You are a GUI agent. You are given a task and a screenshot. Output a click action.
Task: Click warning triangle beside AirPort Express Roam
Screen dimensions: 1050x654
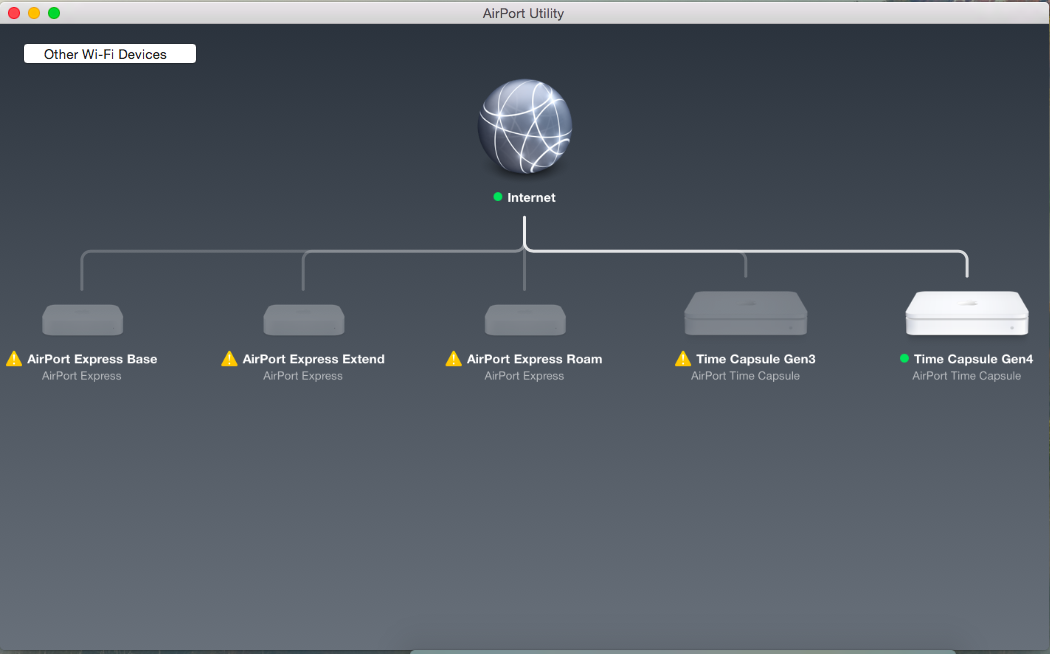point(453,359)
